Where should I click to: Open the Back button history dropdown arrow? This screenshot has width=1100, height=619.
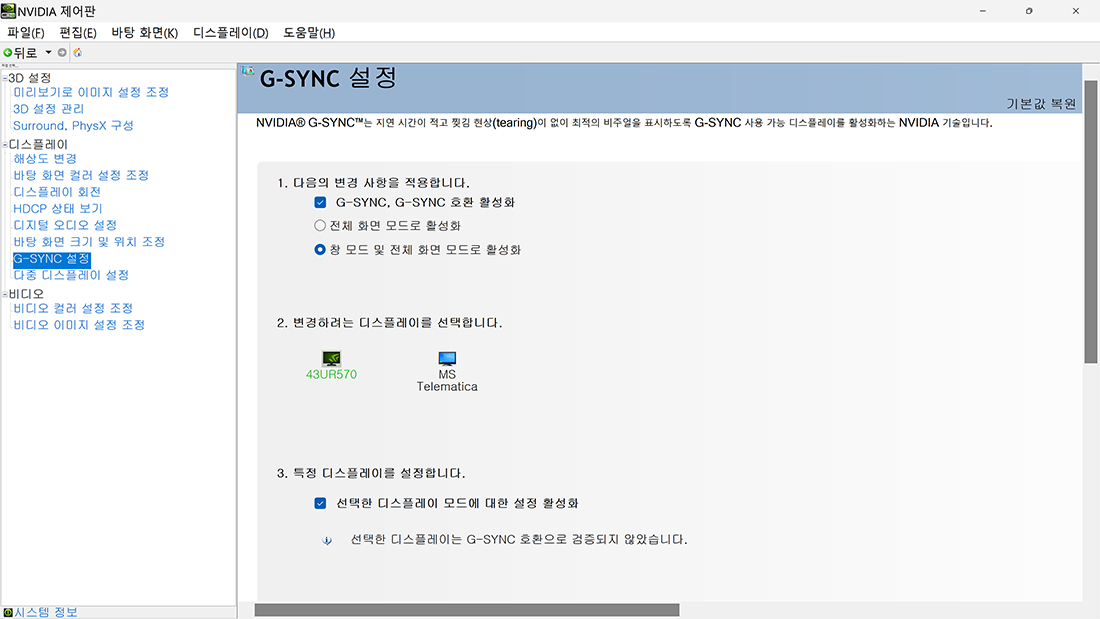(48, 53)
